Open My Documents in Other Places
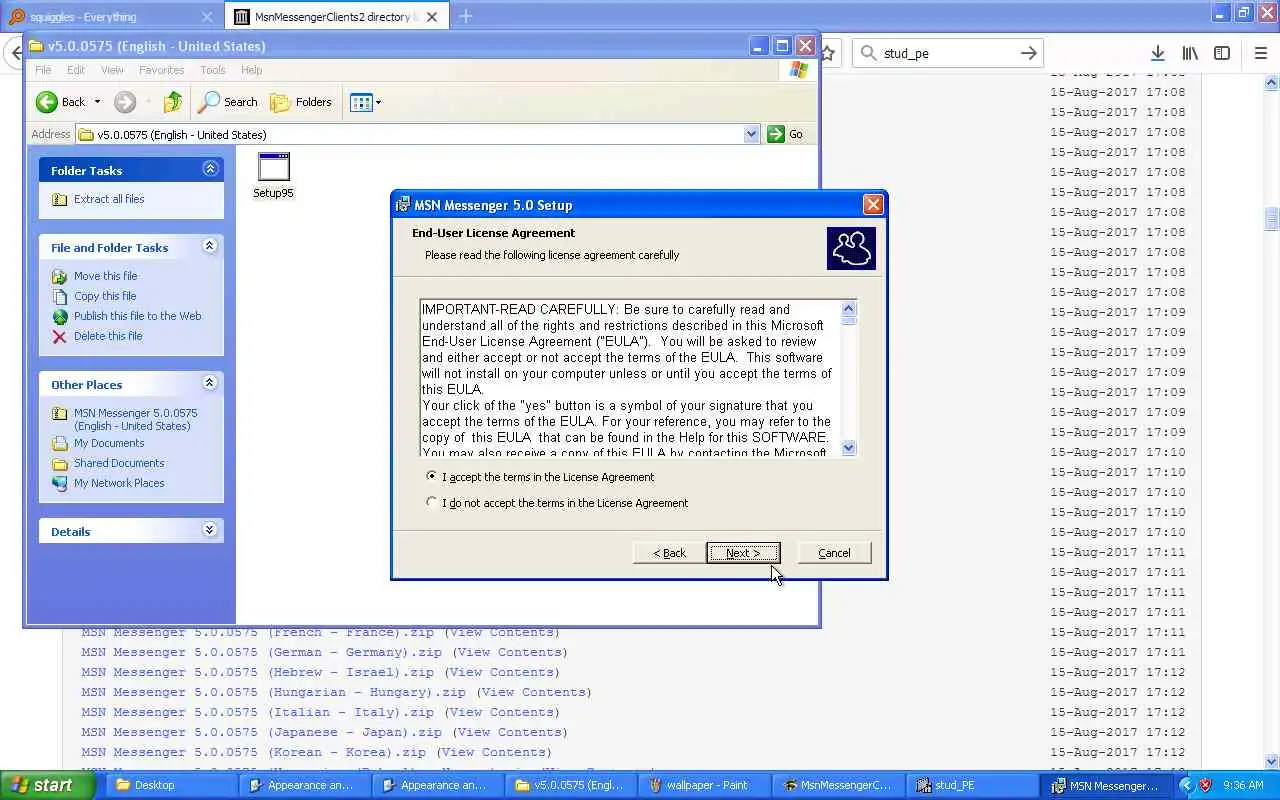 (109, 443)
